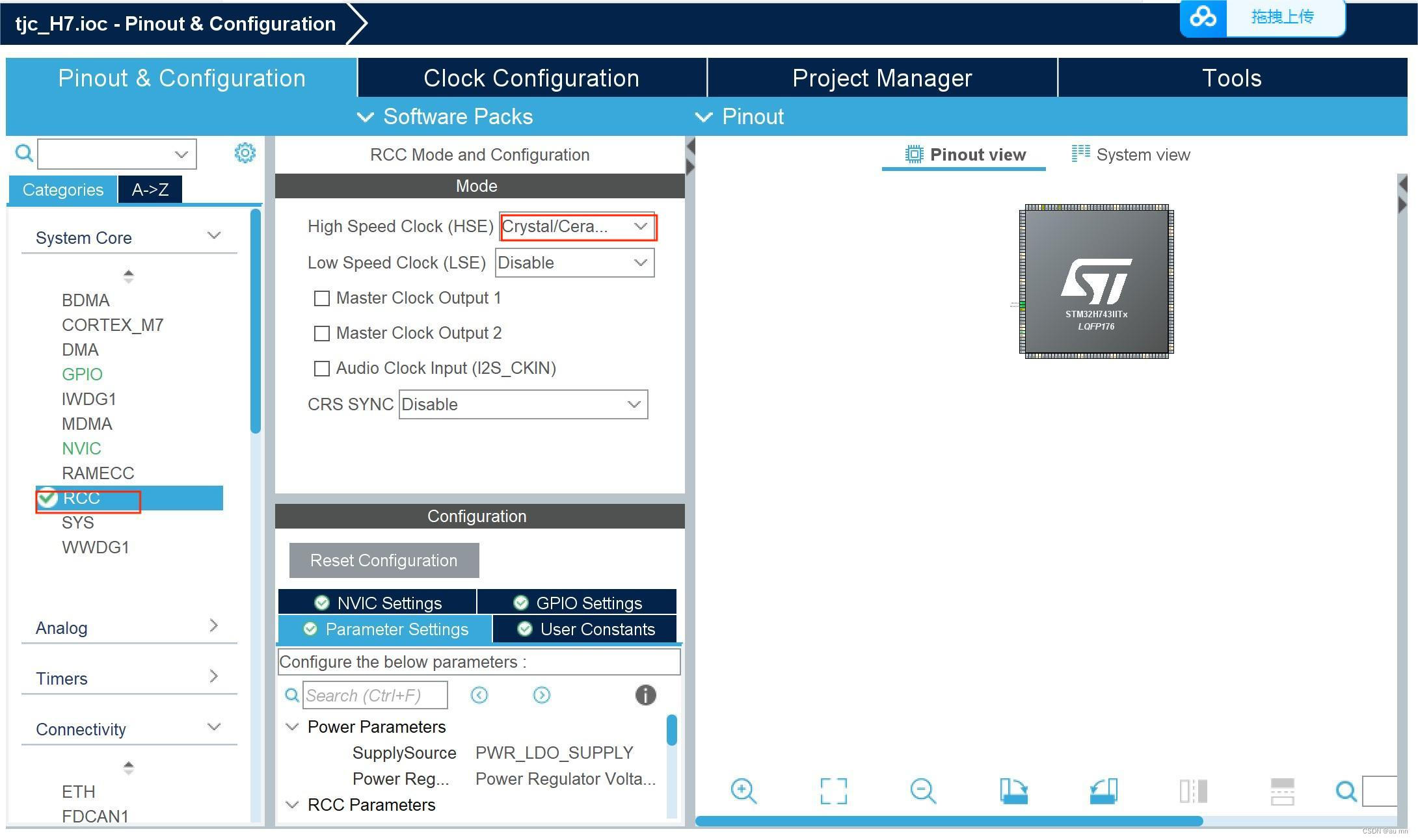1418x840 pixels.
Task: Zoom out on the pinout view
Action: (x=922, y=791)
